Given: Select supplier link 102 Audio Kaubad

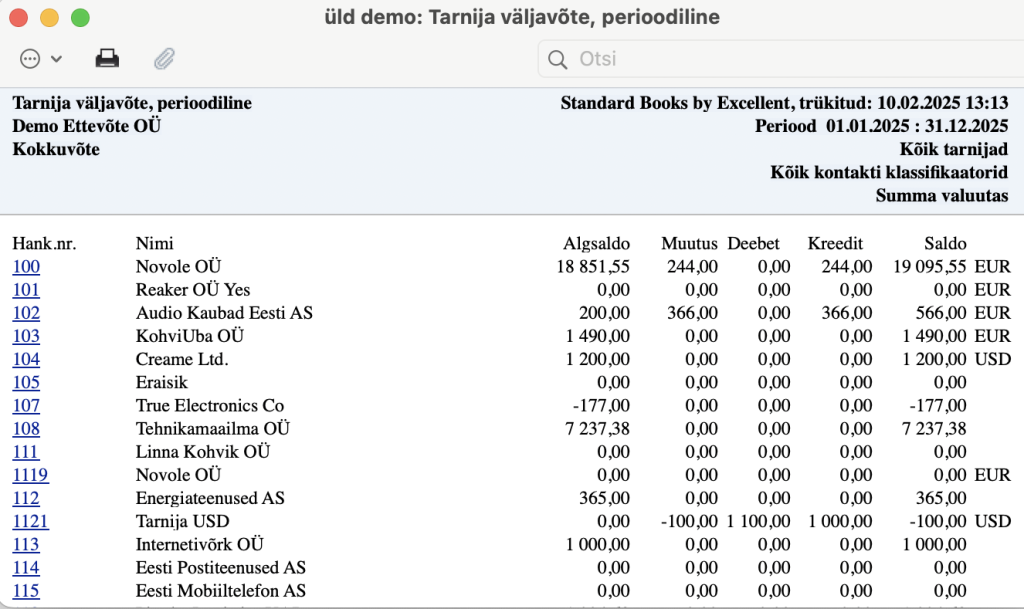Looking at the screenshot, I should tap(26, 313).
